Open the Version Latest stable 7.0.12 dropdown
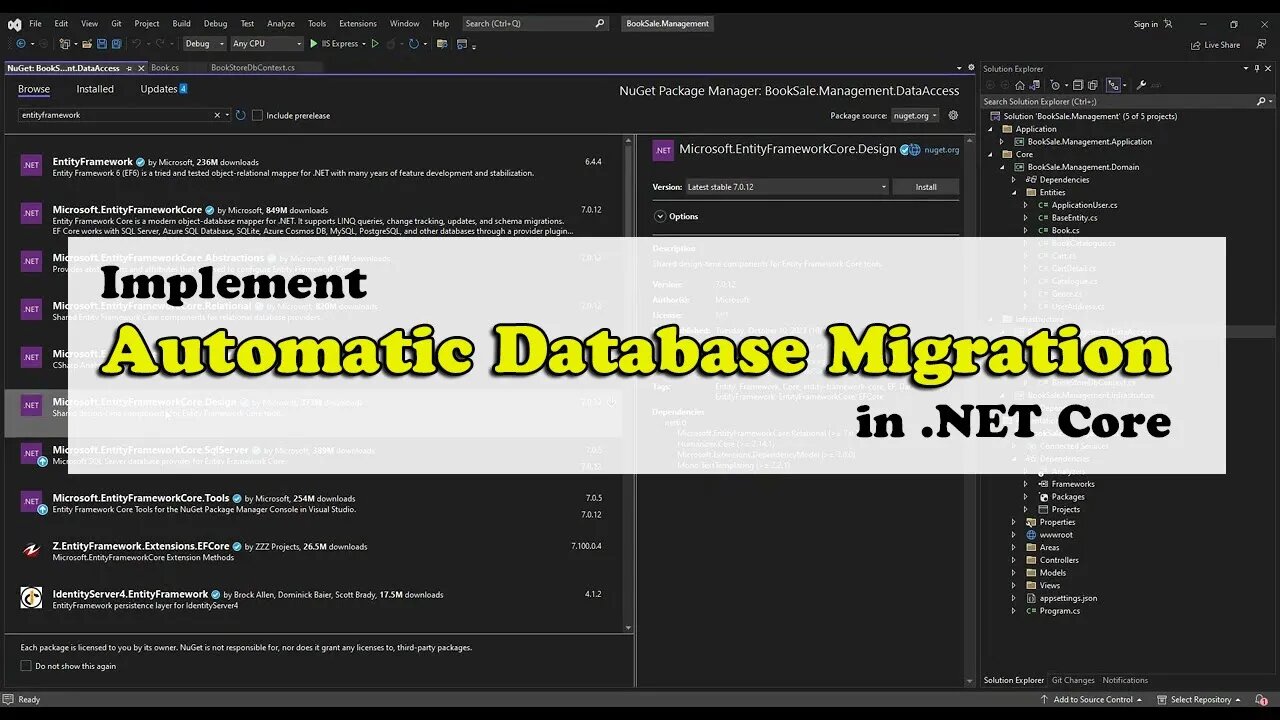The height and width of the screenshot is (720, 1280). 786,187
